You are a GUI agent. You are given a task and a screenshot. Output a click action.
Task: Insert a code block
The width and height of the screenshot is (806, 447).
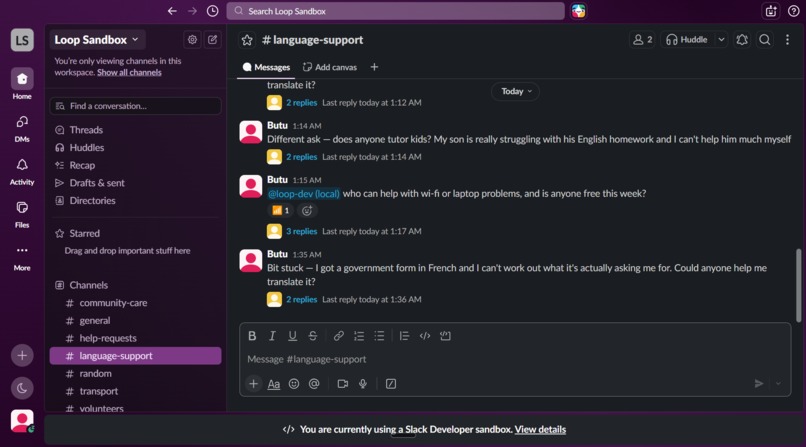point(445,336)
